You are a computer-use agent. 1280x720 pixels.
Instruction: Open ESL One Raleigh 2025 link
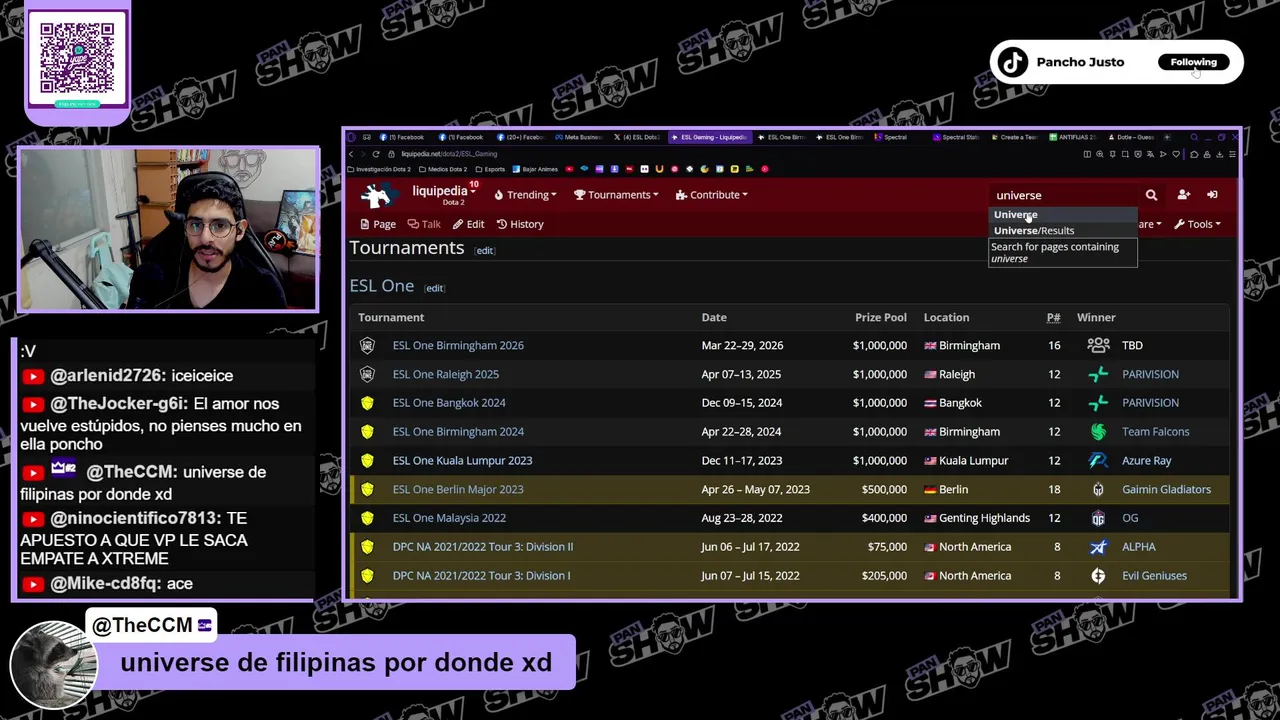446,375
